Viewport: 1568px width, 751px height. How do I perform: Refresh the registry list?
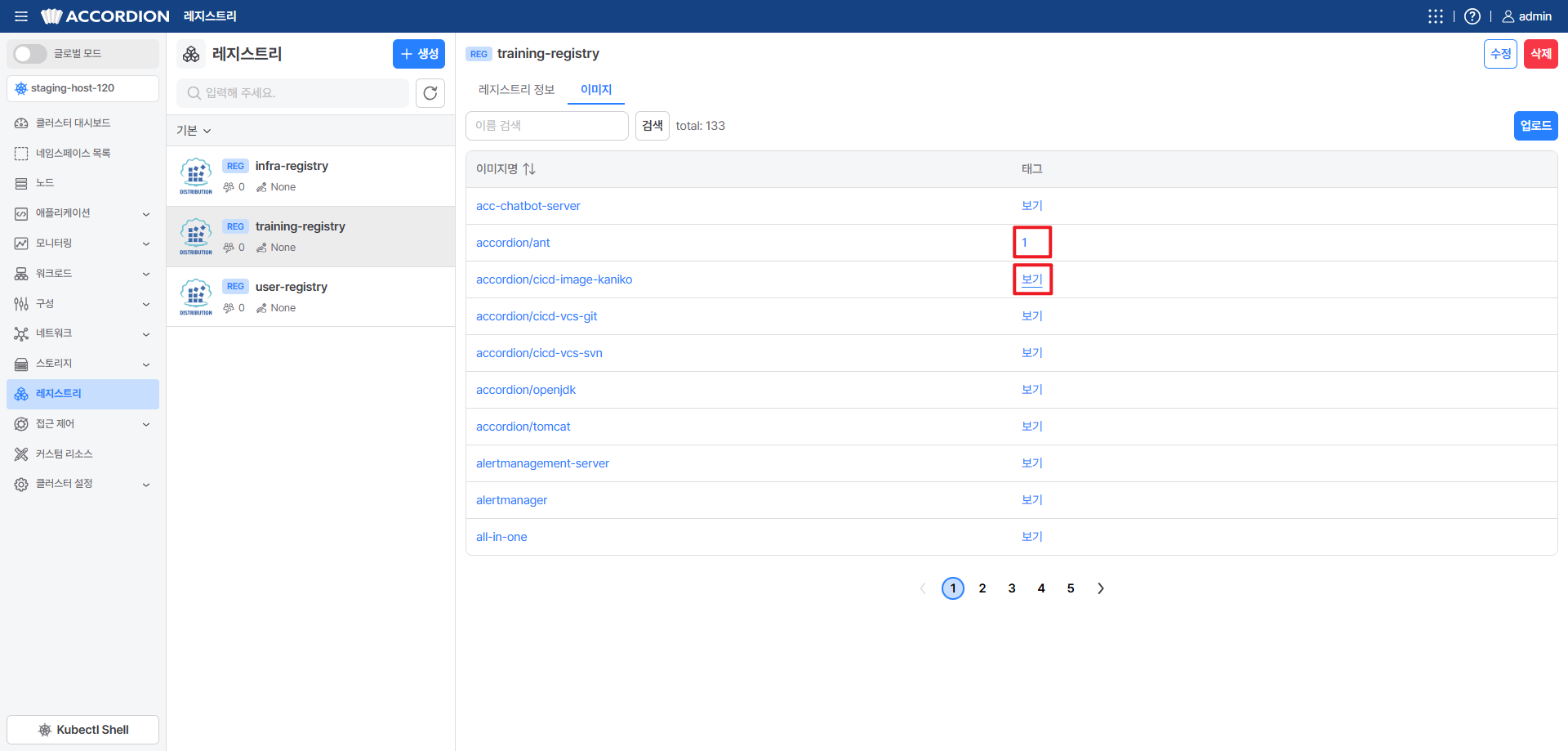430,93
